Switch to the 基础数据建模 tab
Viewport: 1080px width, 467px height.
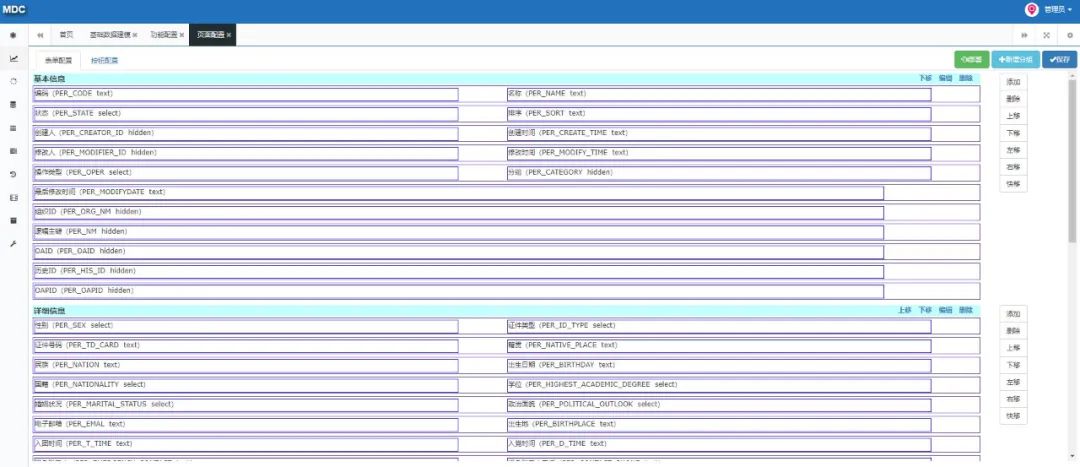110,35
